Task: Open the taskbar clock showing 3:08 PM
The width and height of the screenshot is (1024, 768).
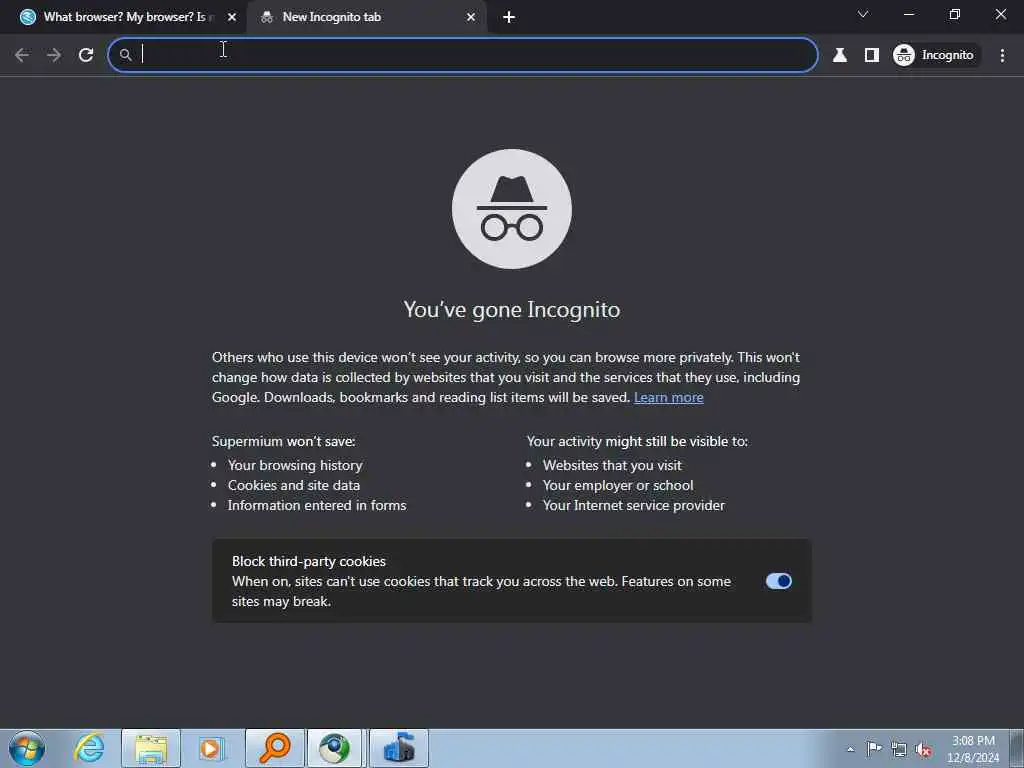Action: coord(973,749)
